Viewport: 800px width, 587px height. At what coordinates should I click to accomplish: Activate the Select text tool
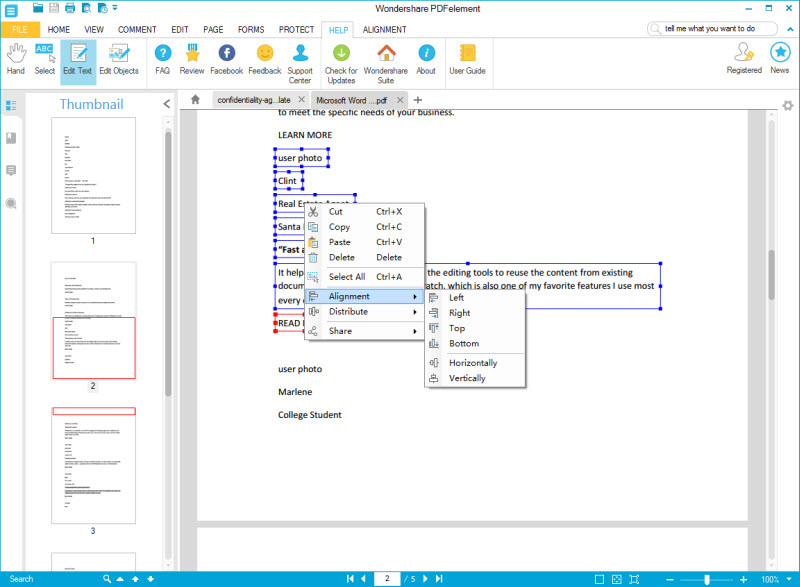pyautogui.click(x=44, y=60)
